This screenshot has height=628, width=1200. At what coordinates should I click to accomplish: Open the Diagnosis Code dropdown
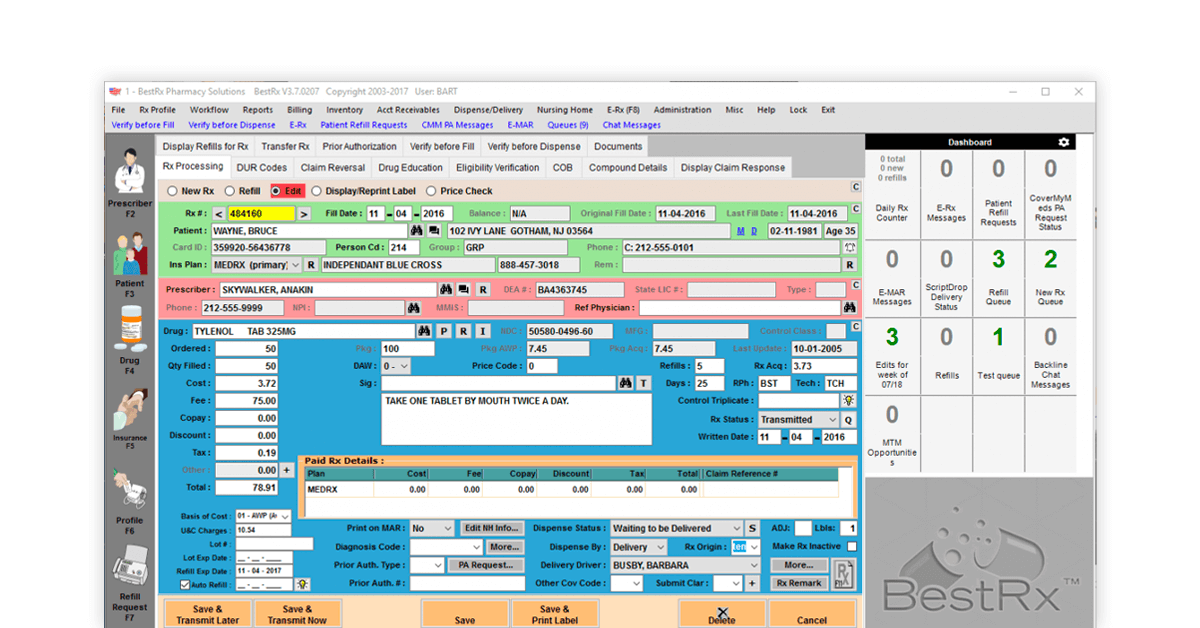click(x=476, y=547)
